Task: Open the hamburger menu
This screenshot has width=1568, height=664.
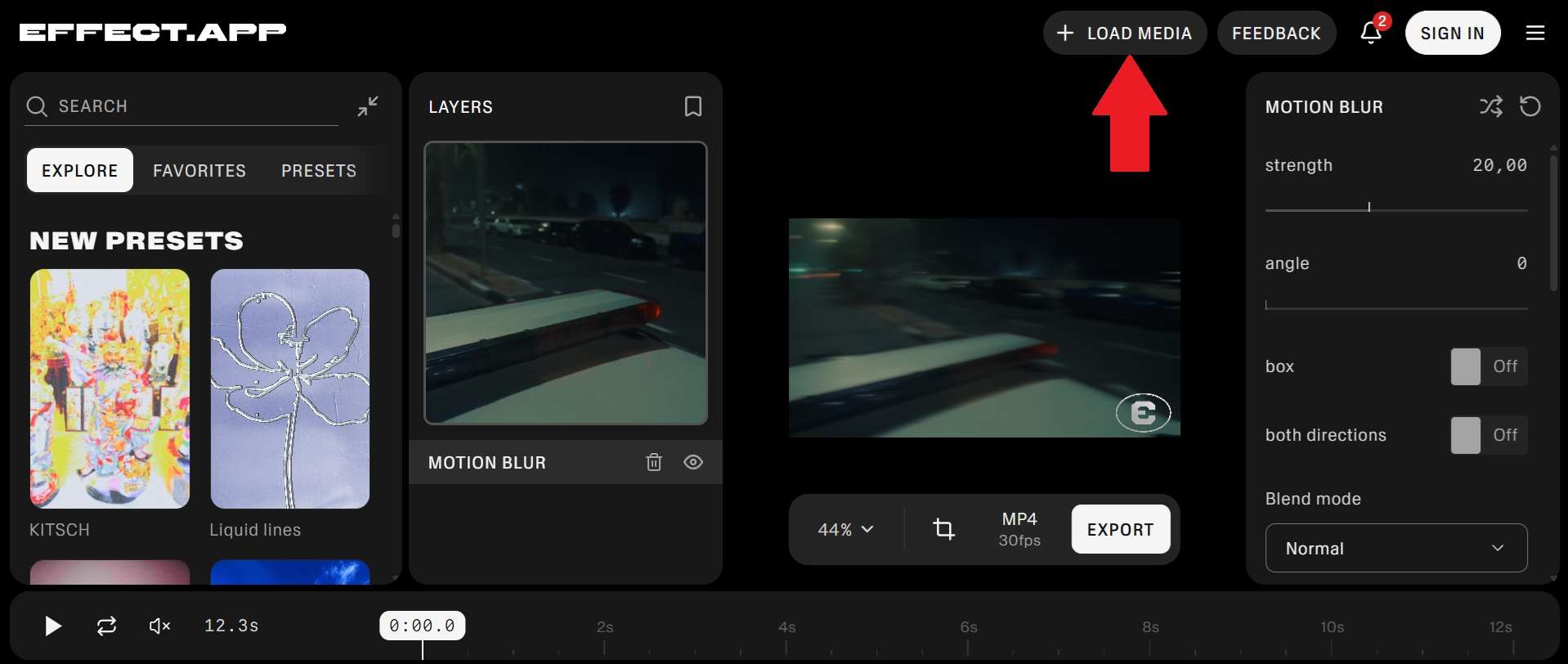Action: (x=1535, y=33)
